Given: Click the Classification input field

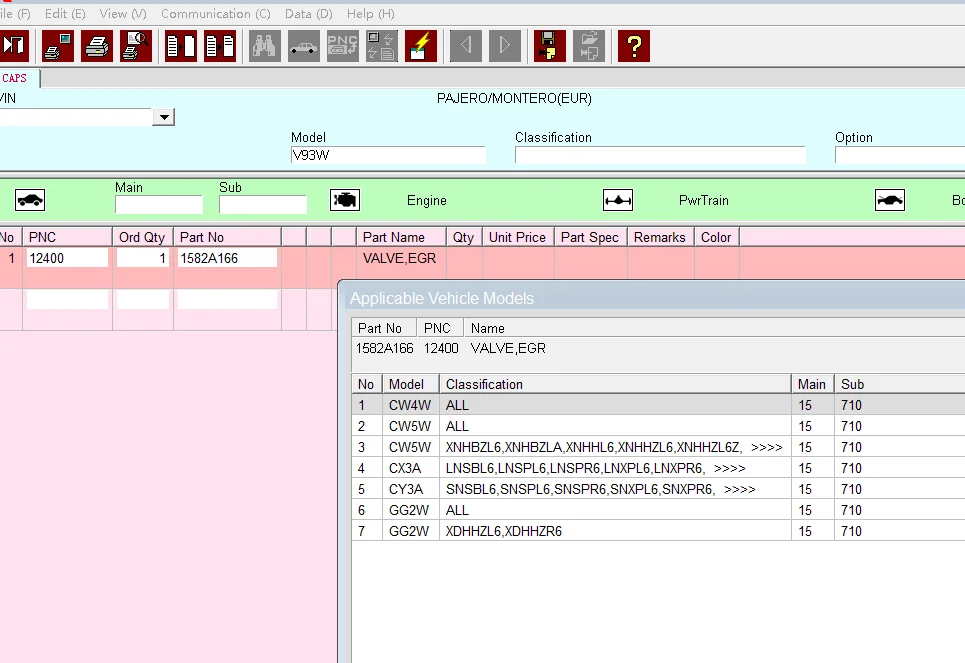Looking at the screenshot, I should [x=659, y=155].
